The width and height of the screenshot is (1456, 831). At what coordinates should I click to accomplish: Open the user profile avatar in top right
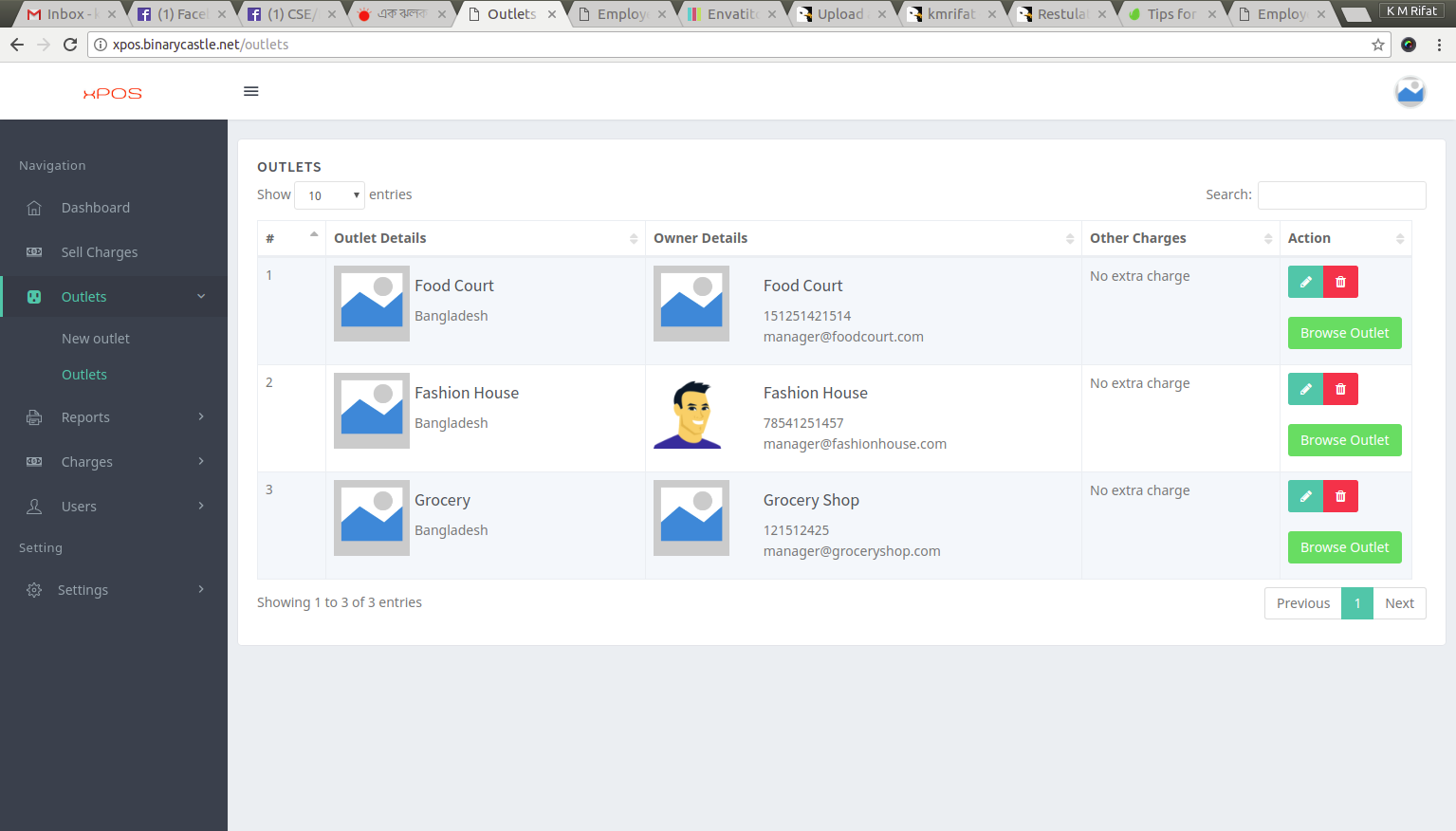coord(1410,92)
